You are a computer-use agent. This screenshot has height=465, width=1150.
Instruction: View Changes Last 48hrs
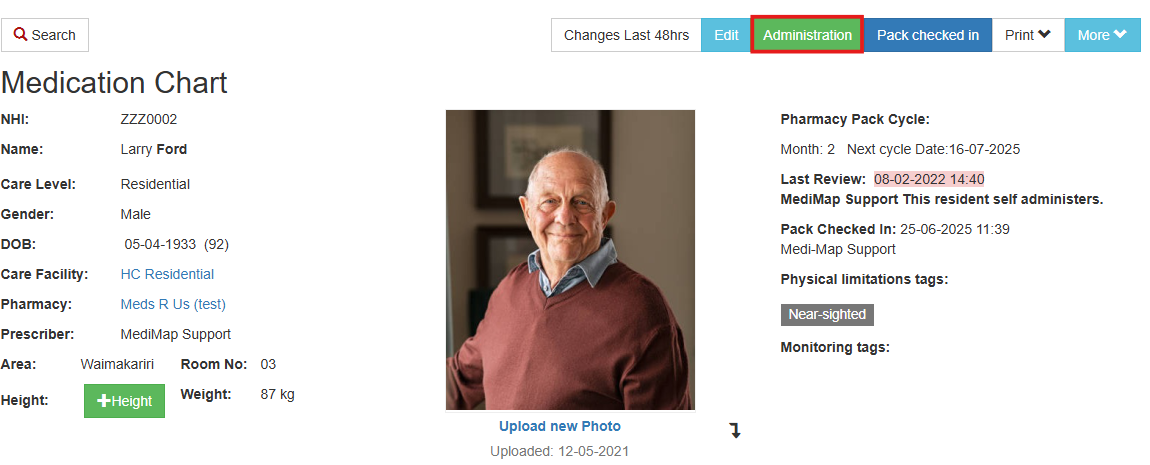[626, 35]
